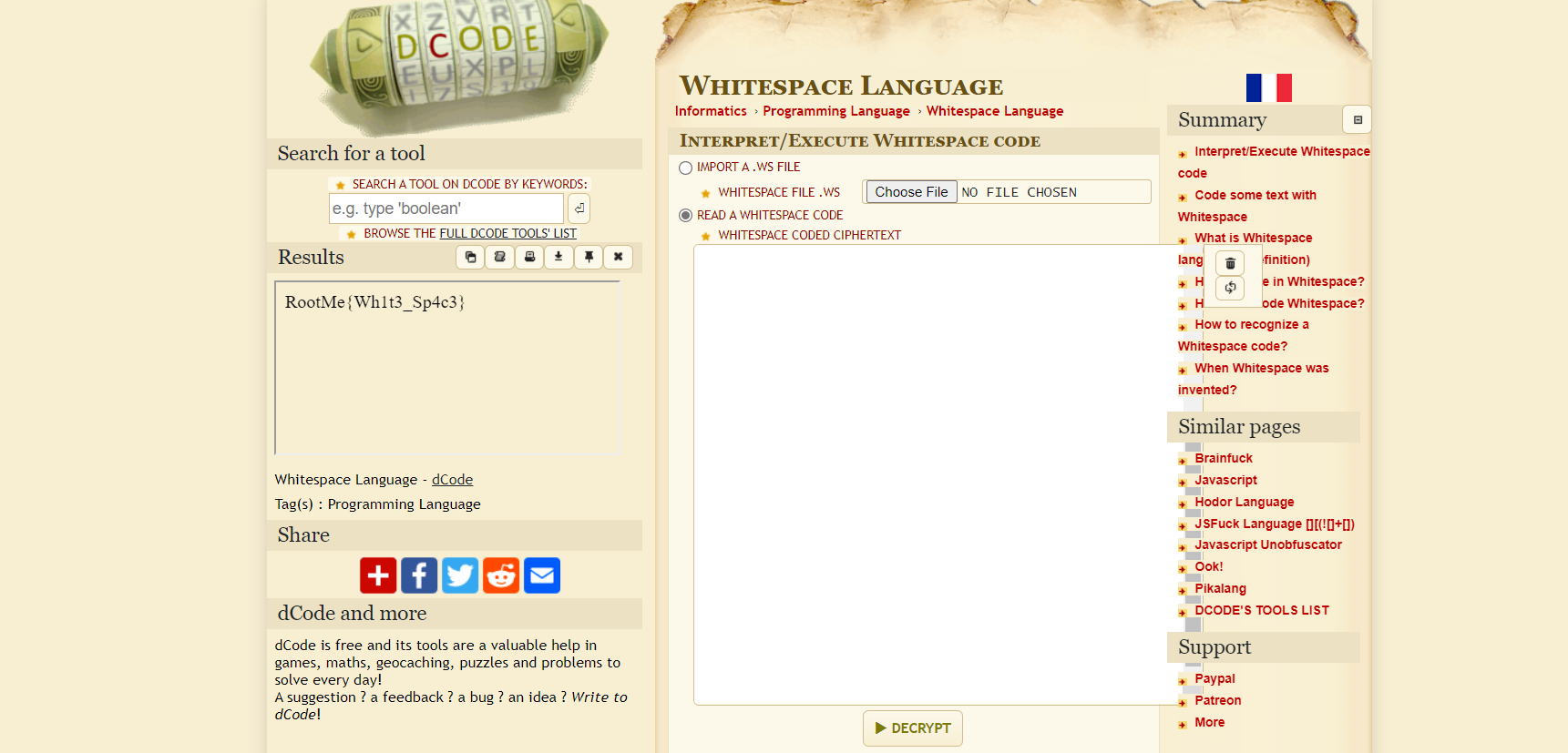This screenshot has height=753, width=1568.
Task: Open Pikalang page
Action: [1220, 589]
